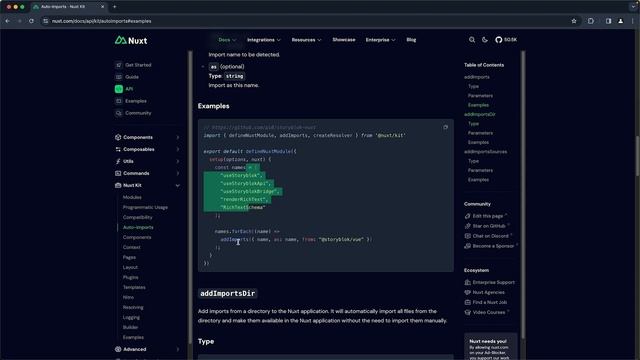Open the search icon in header
Screen dimensions: 640x360
tap(472, 40)
